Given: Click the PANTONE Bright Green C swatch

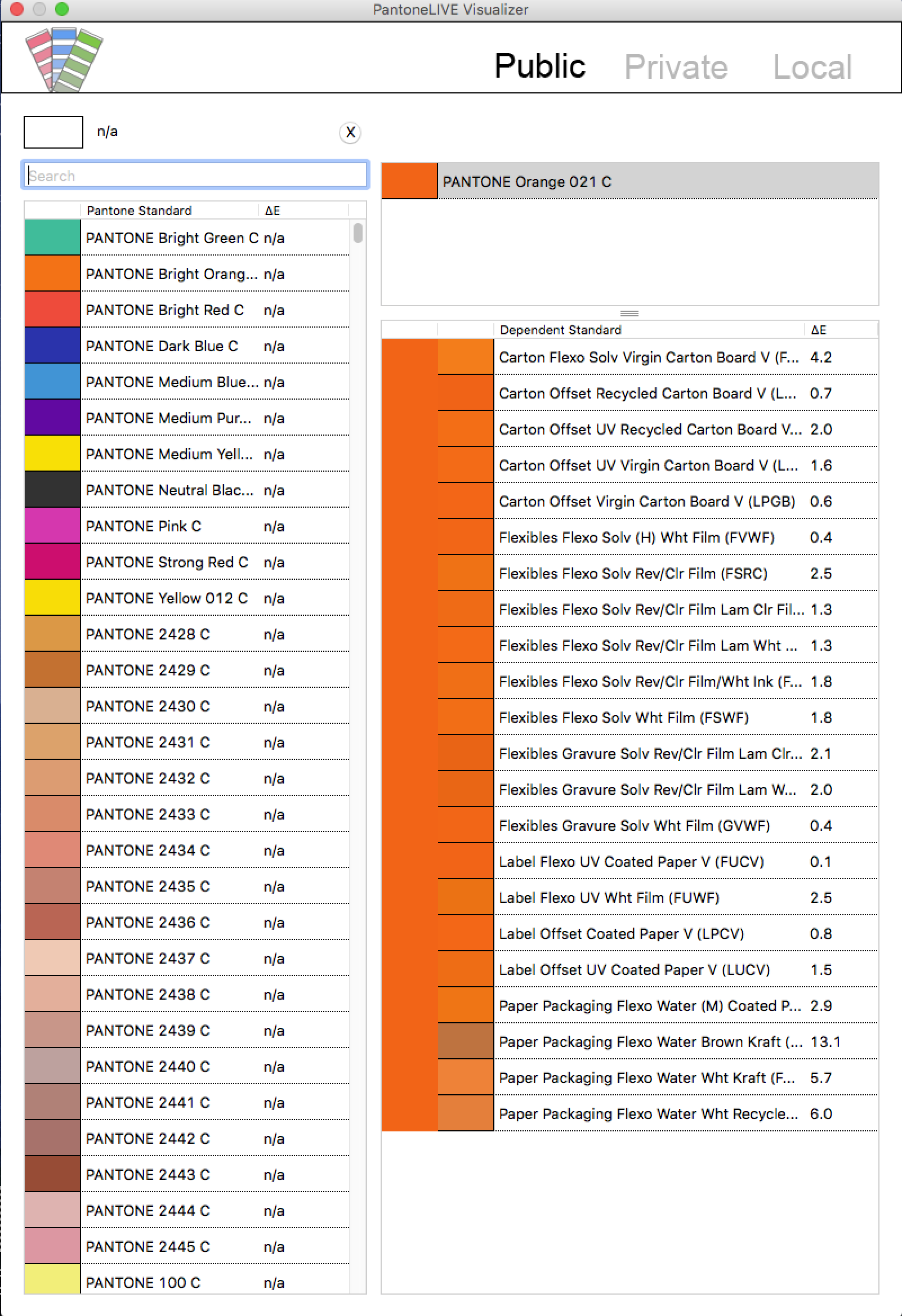Looking at the screenshot, I should [52, 238].
